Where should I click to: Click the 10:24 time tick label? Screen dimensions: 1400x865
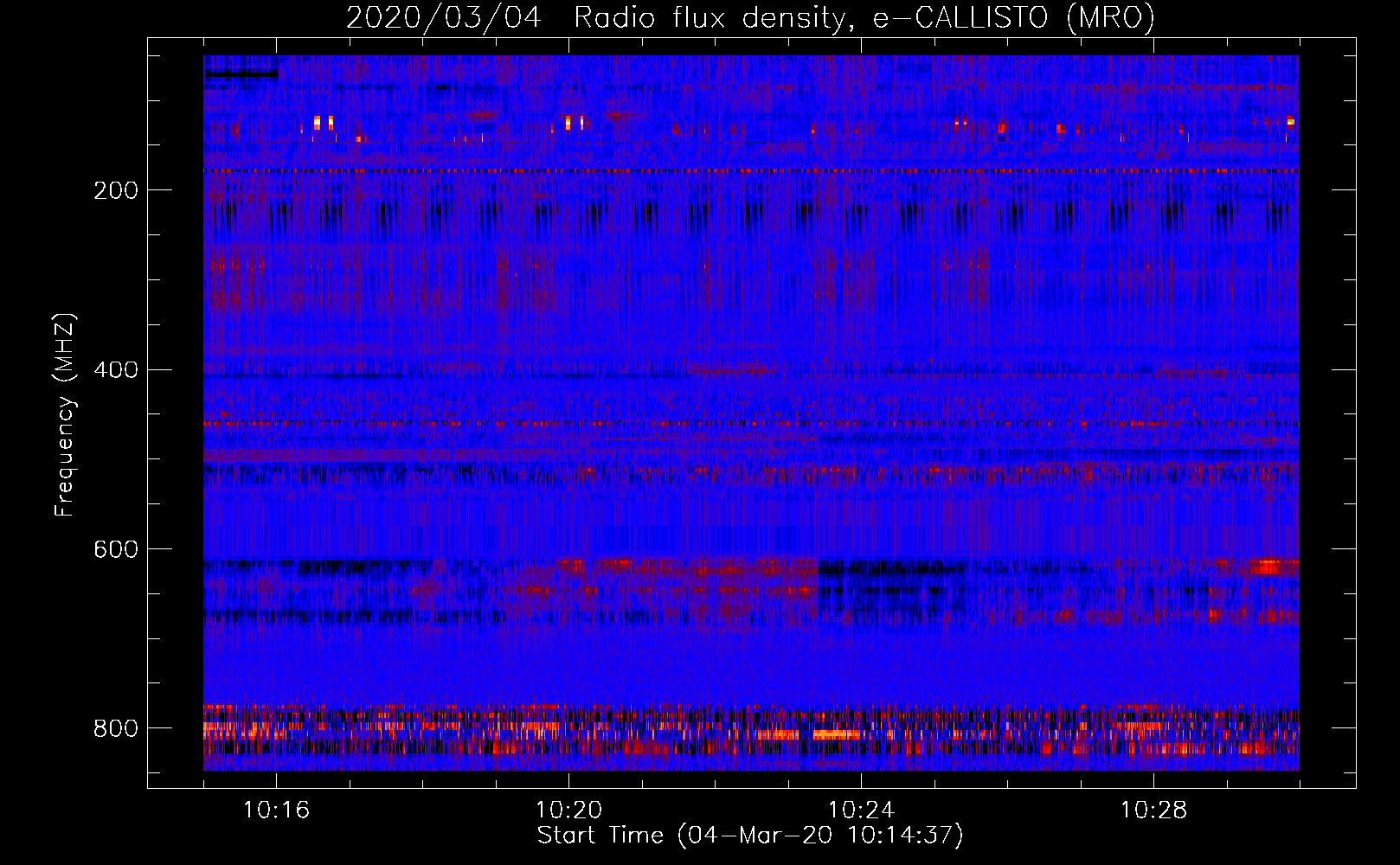(x=861, y=810)
